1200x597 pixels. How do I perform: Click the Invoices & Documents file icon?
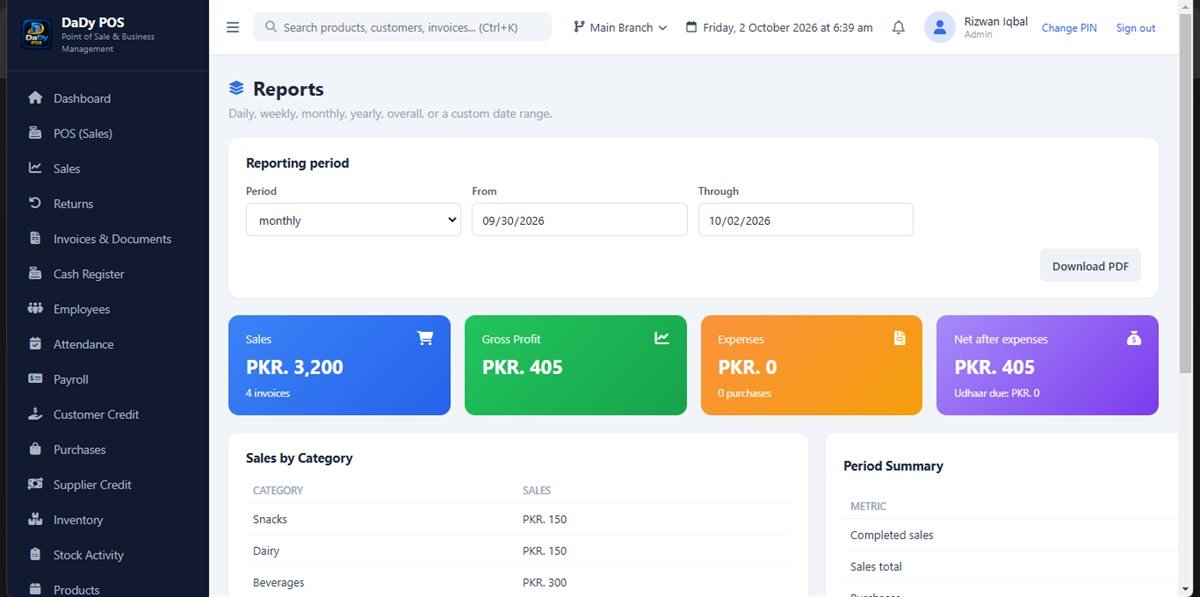point(36,238)
